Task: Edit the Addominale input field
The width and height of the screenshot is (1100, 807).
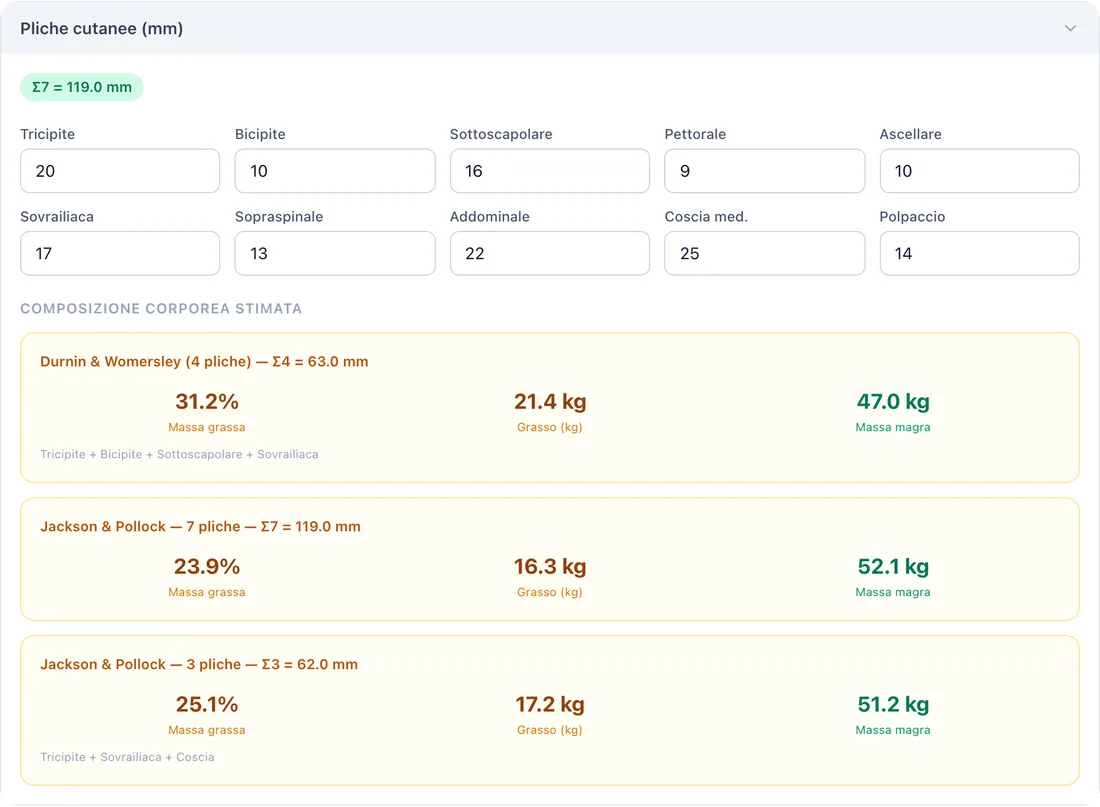Action: coord(549,253)
